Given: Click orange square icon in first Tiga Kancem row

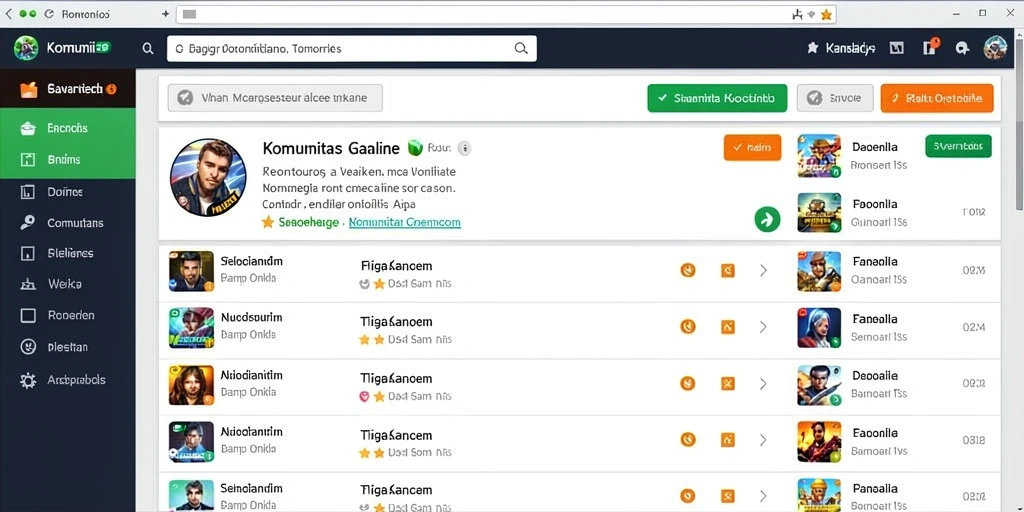Looking at the screenshot, I should 728,270.
